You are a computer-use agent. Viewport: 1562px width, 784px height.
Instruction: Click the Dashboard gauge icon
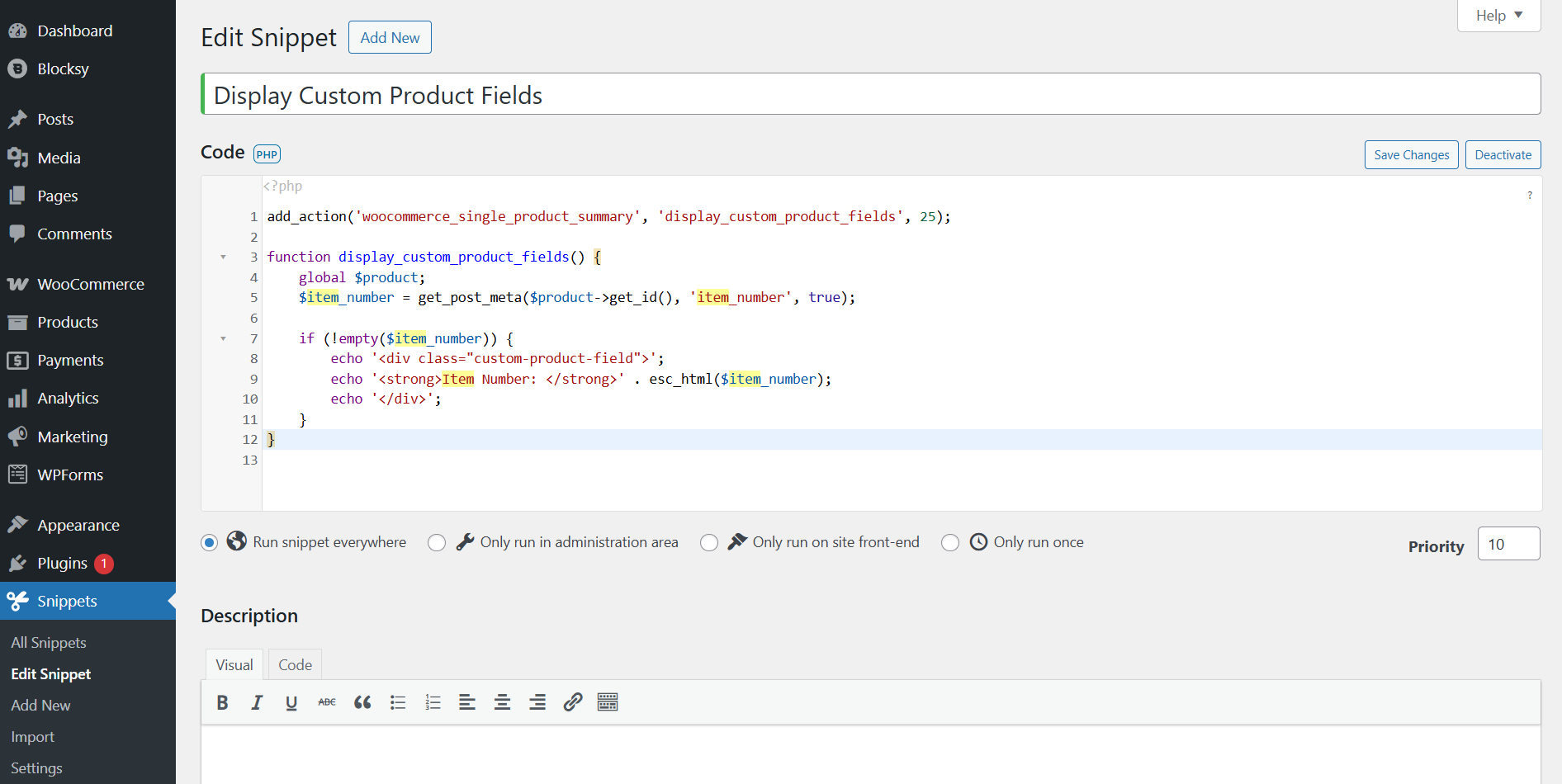click(17, 31)
